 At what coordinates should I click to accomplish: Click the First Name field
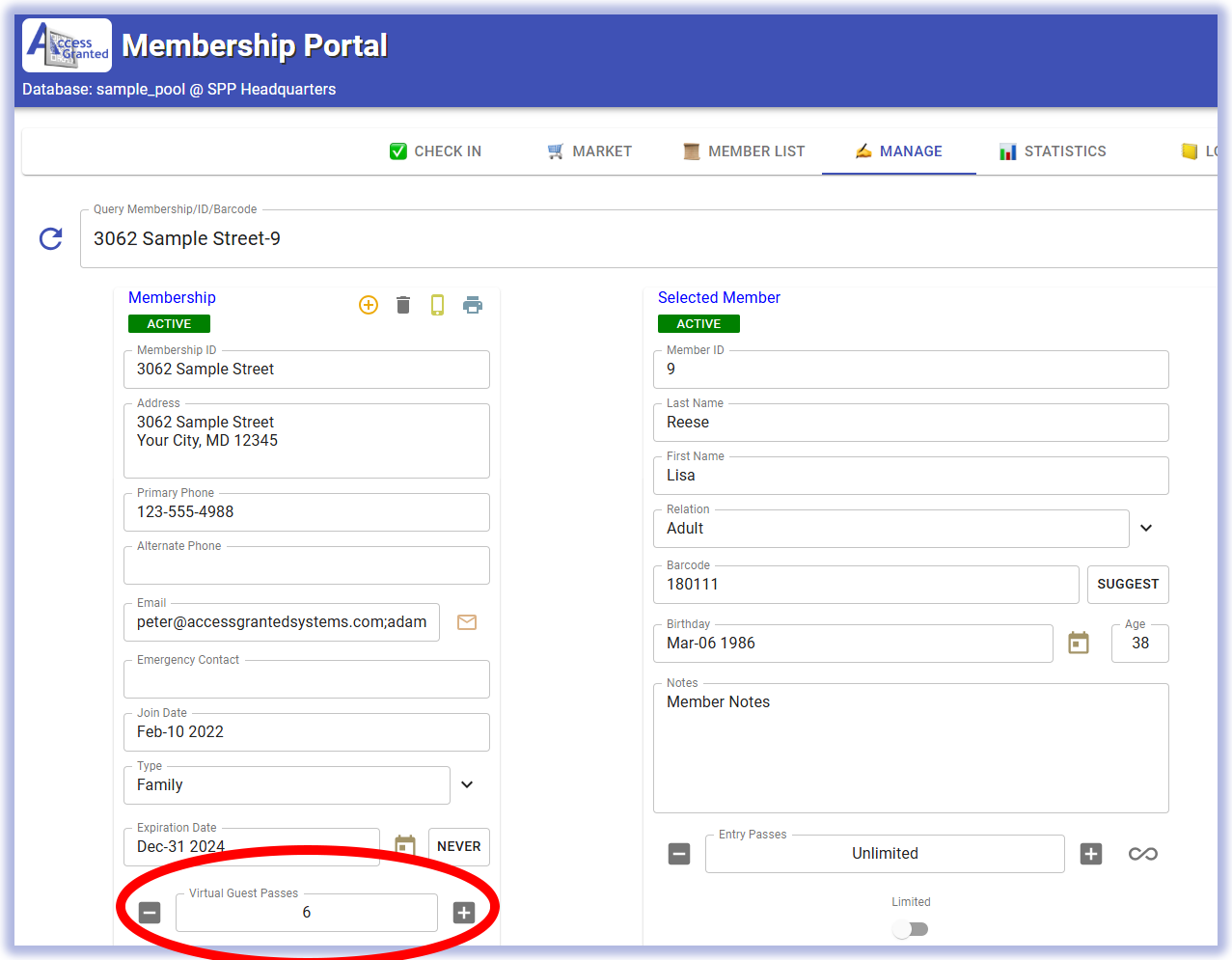911,476
